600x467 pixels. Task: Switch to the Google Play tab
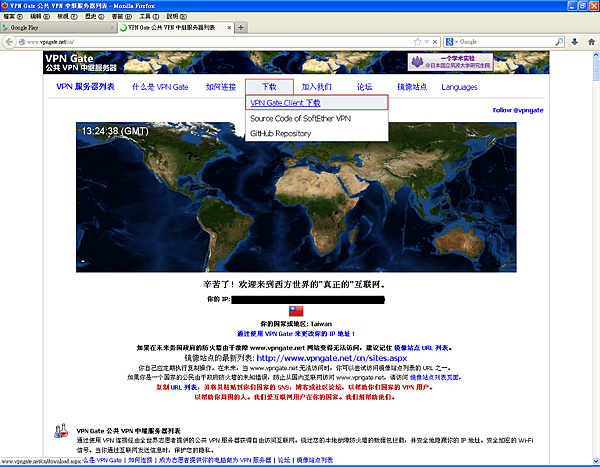(58, 28)
